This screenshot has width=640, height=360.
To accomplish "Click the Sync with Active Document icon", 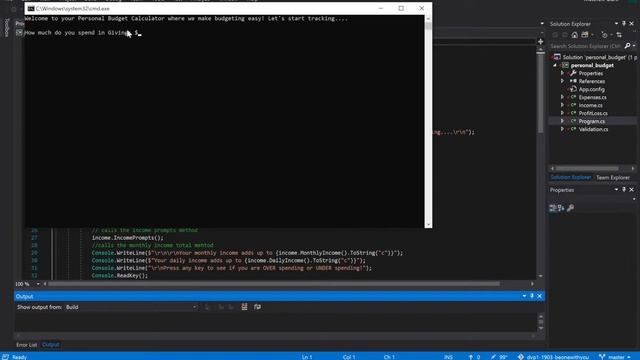I will 619,35.
